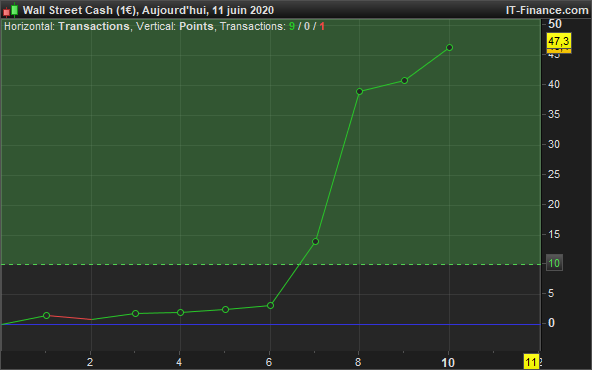Click the x-axis label 10

pyautogui.click(x=448, y=363)
